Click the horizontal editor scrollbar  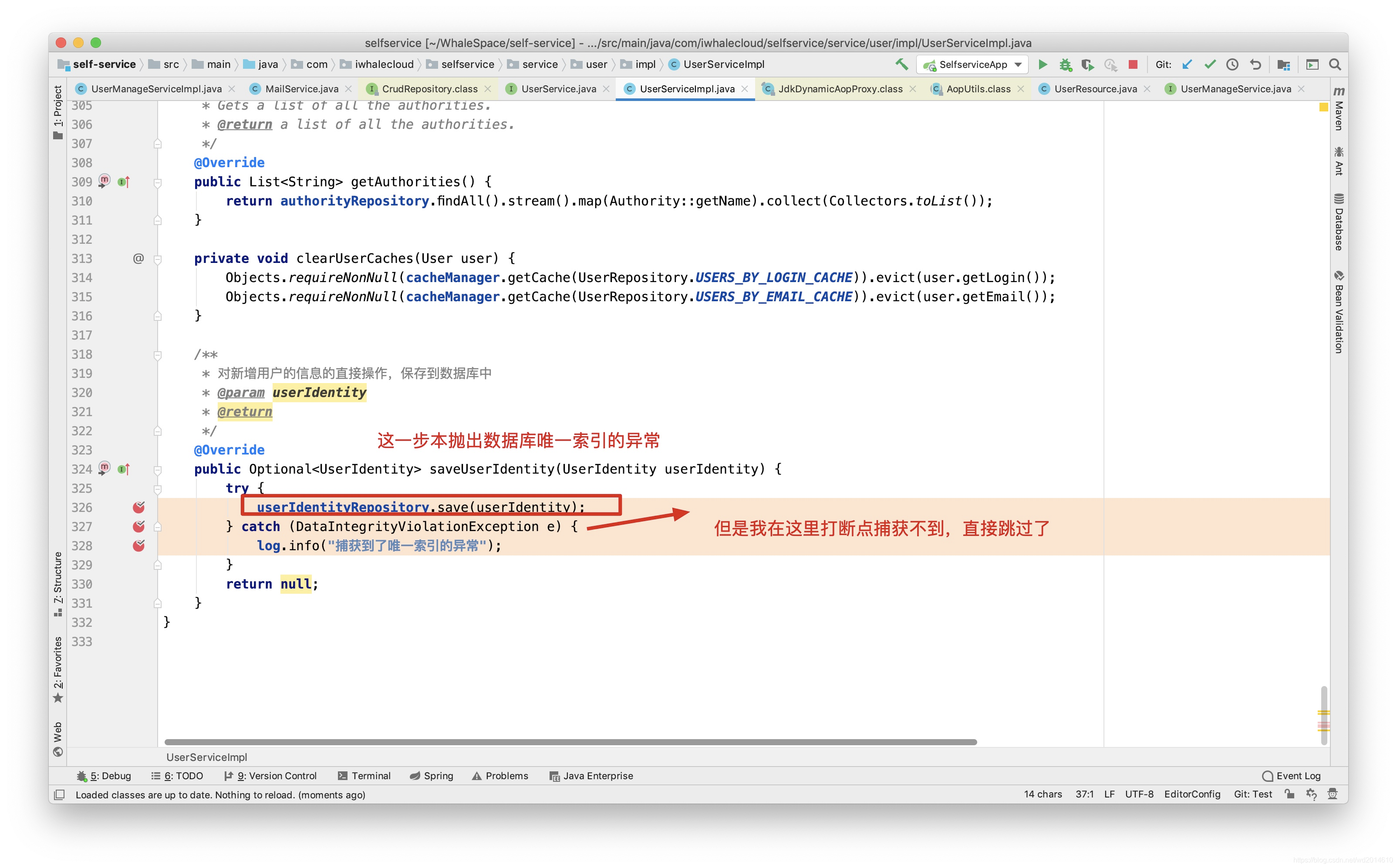(570, 742)
